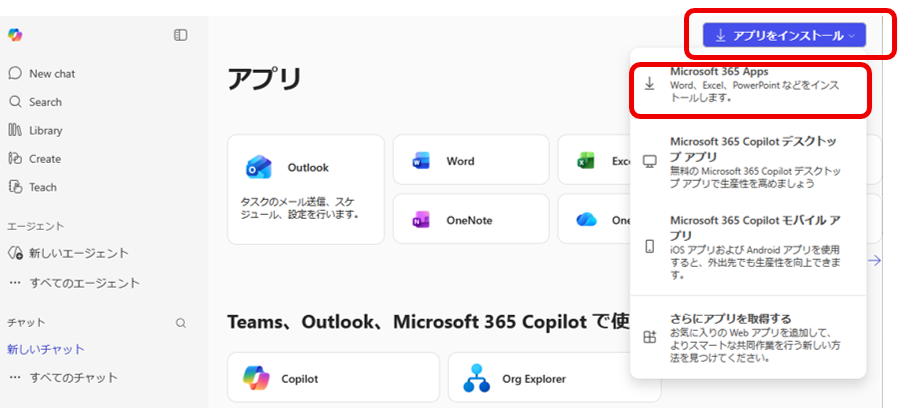908x420 pixels.
Task: Choose さらにアプリを取得する menu entry
Action: click(x=749, y=337)
